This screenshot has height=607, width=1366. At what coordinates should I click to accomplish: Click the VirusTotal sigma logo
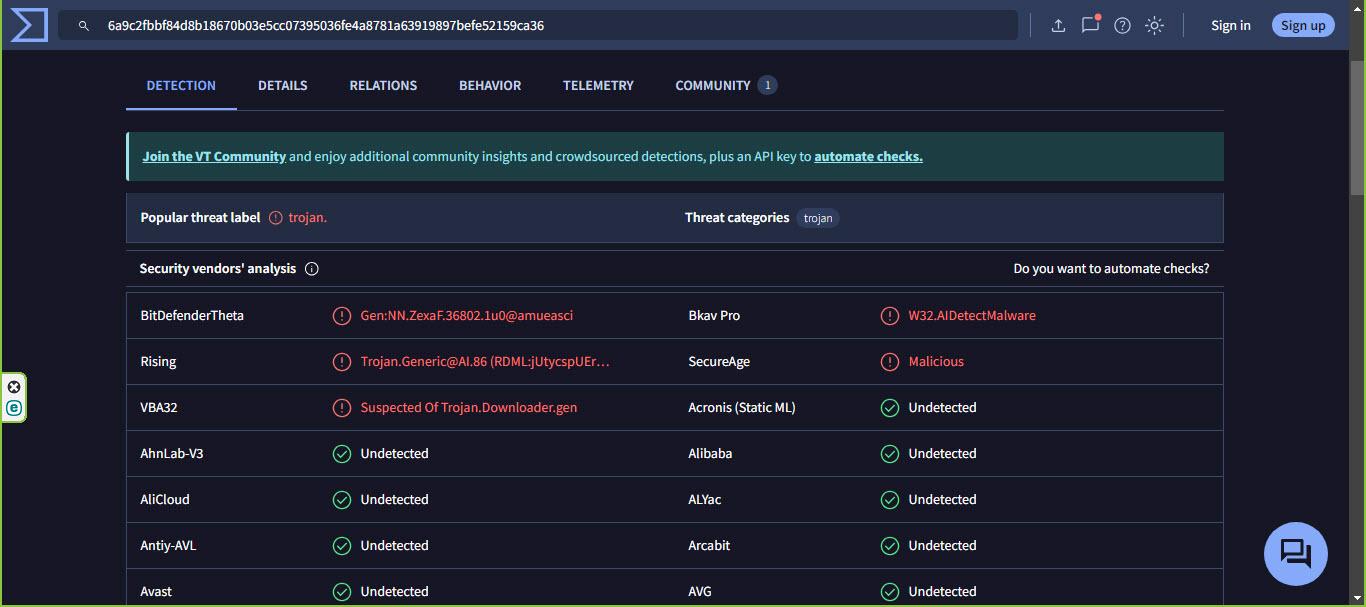coord(29,25)
